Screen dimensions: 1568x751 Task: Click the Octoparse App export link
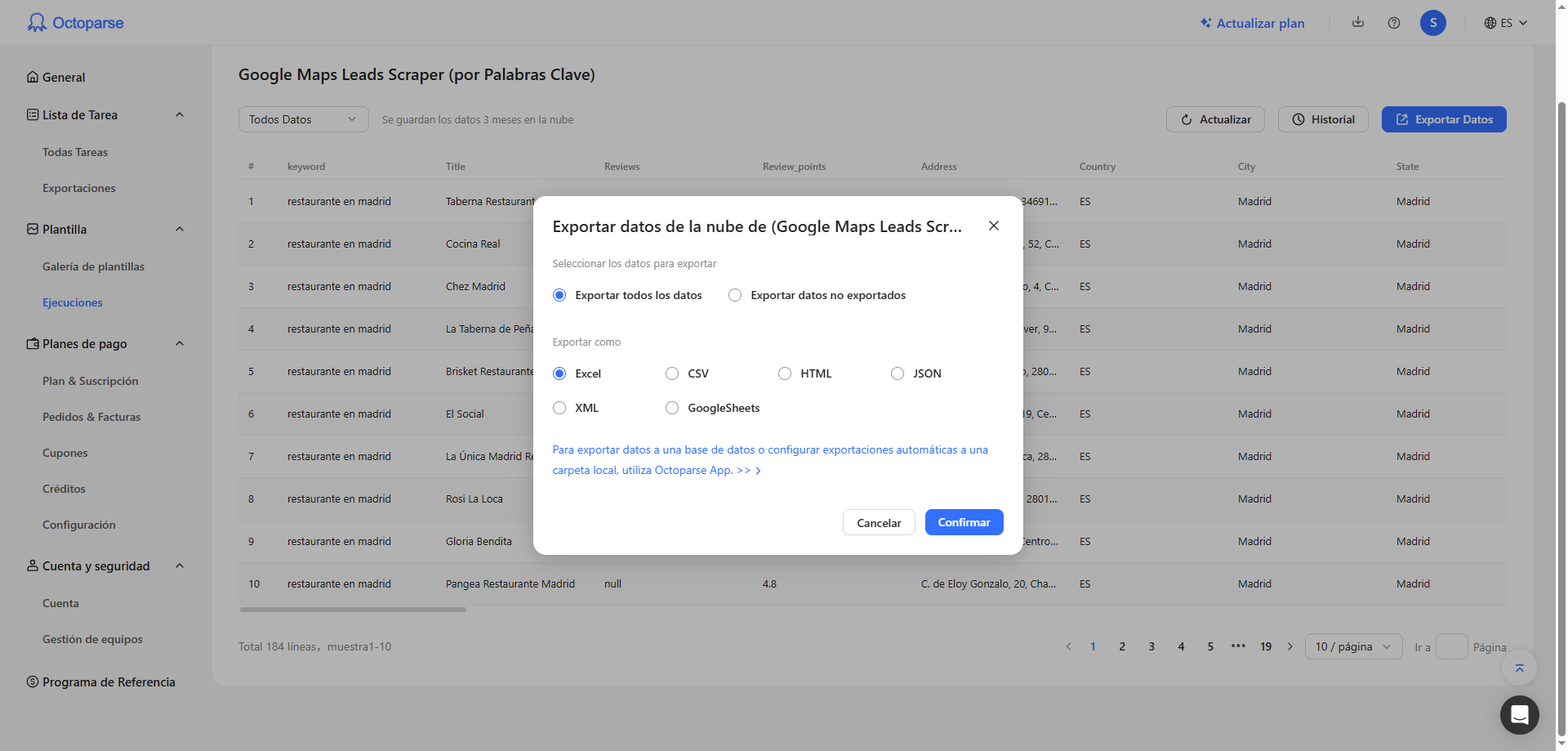[x=657, y=470]
